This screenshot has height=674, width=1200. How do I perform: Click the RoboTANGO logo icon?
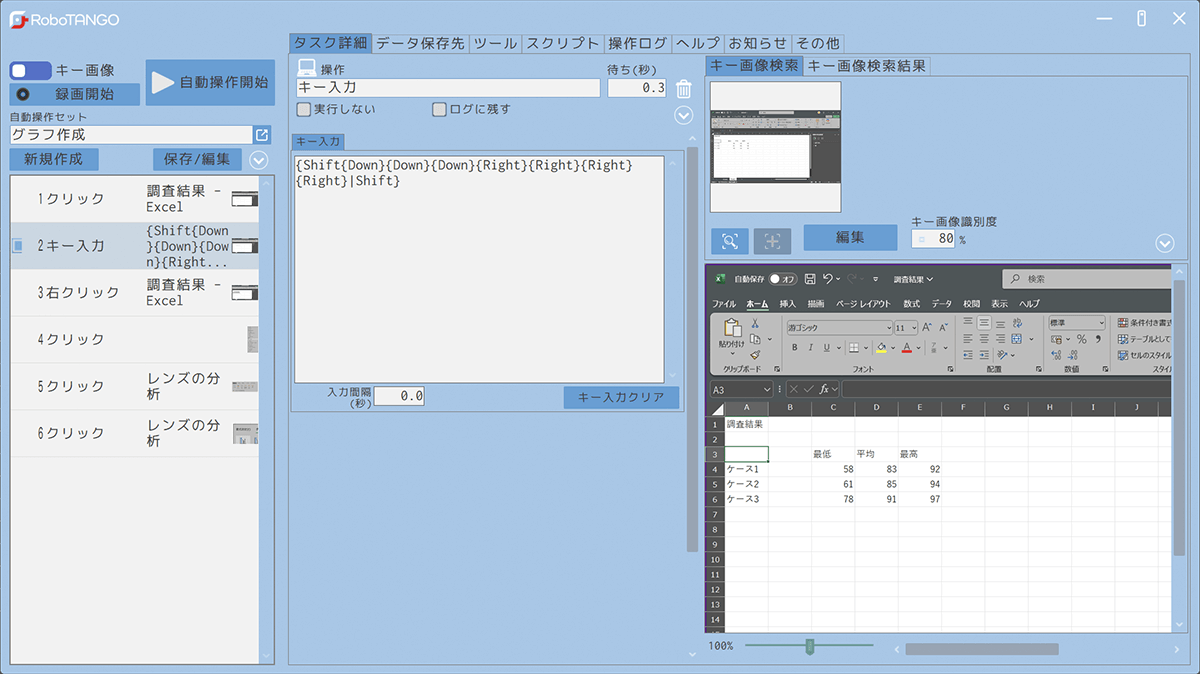(x=17, y=19)
